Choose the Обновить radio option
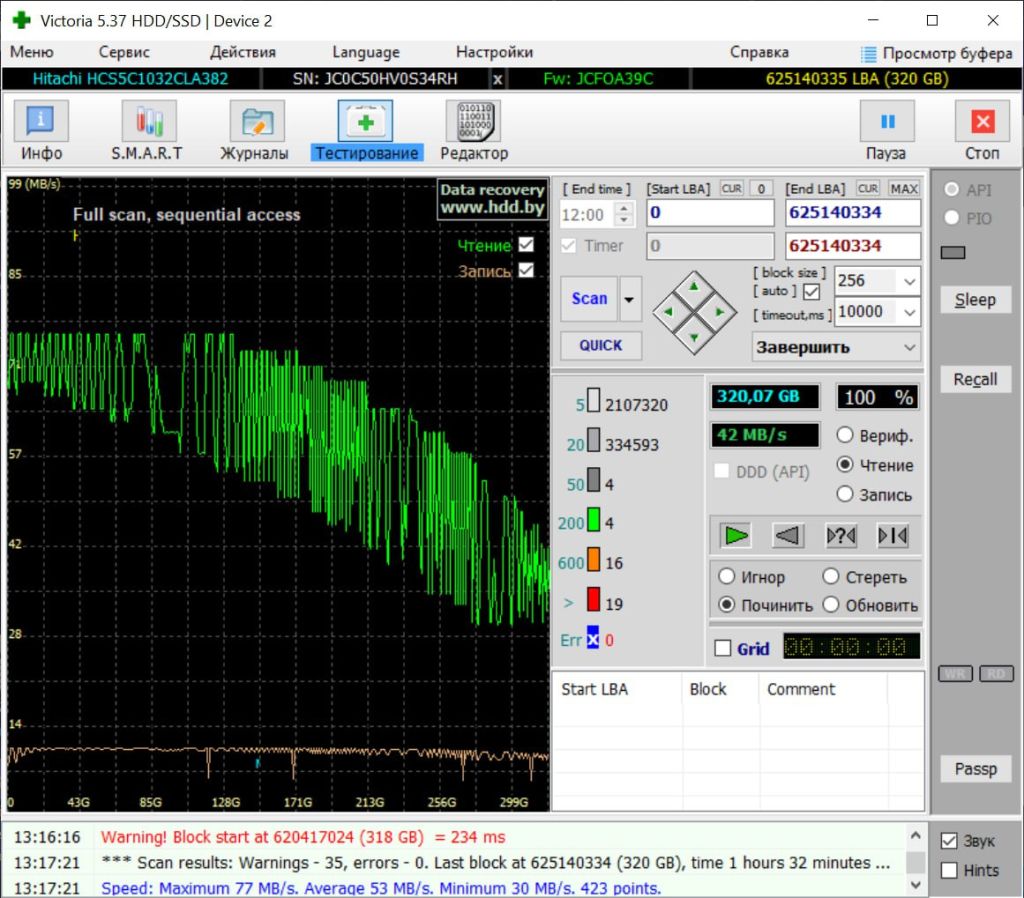The width and height of the screenshot is (1024, 898). point(831,605)
